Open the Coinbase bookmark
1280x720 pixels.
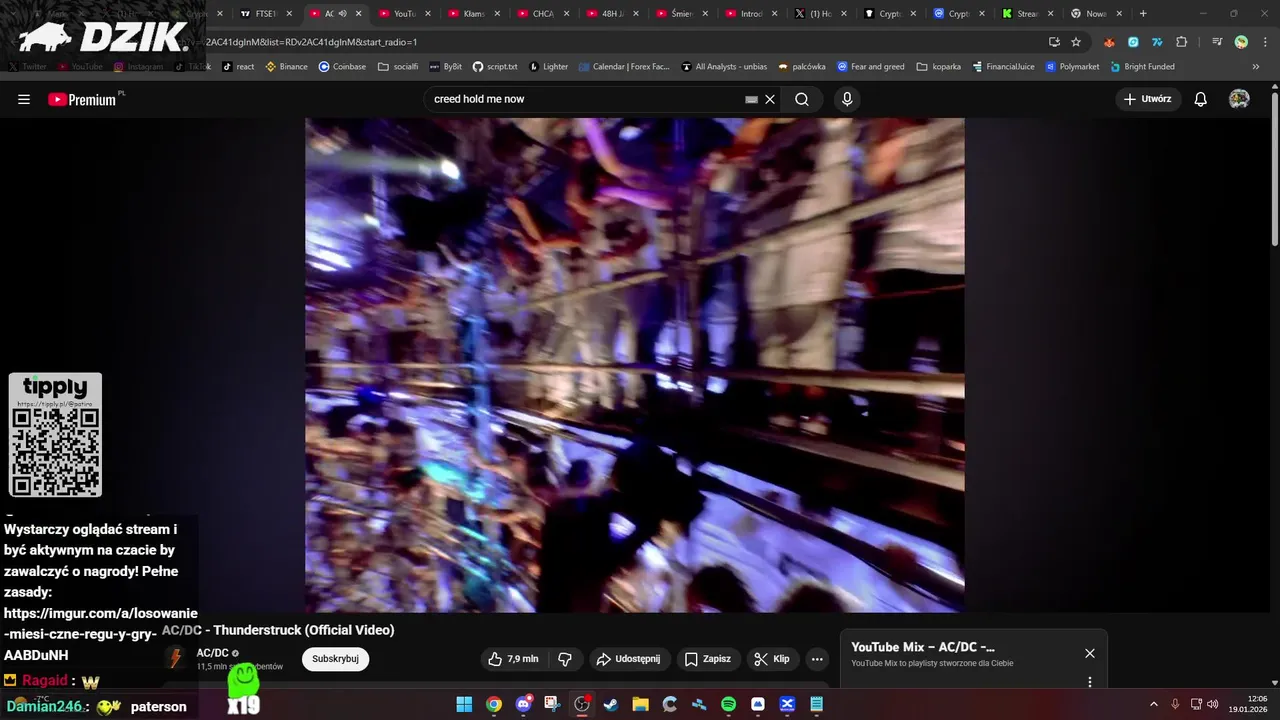click(x=342, y=67)
